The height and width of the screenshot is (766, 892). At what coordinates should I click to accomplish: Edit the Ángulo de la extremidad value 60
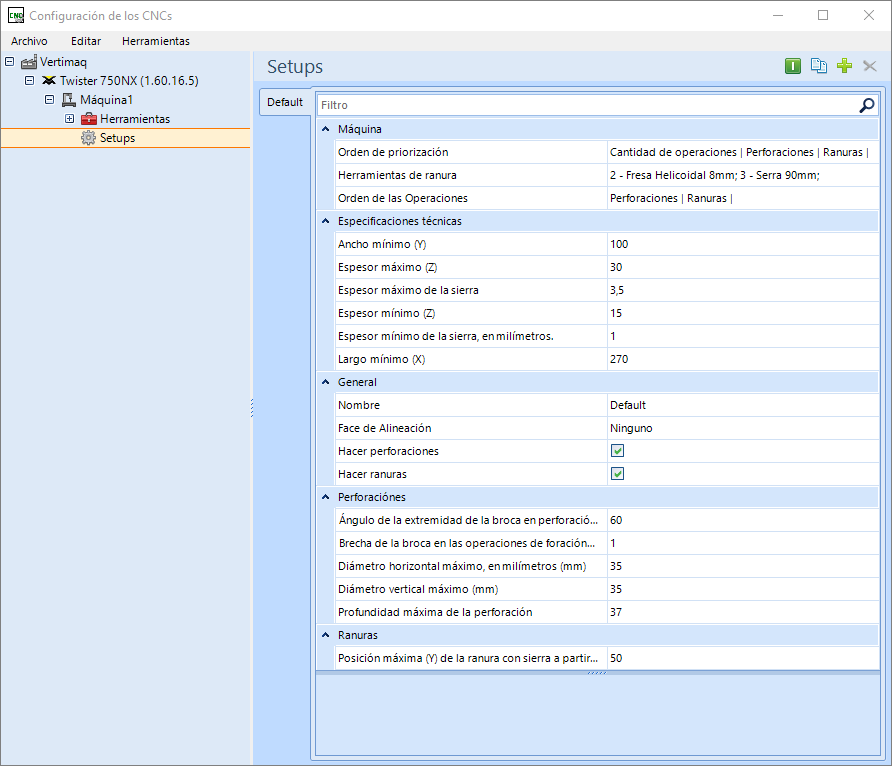743,520
